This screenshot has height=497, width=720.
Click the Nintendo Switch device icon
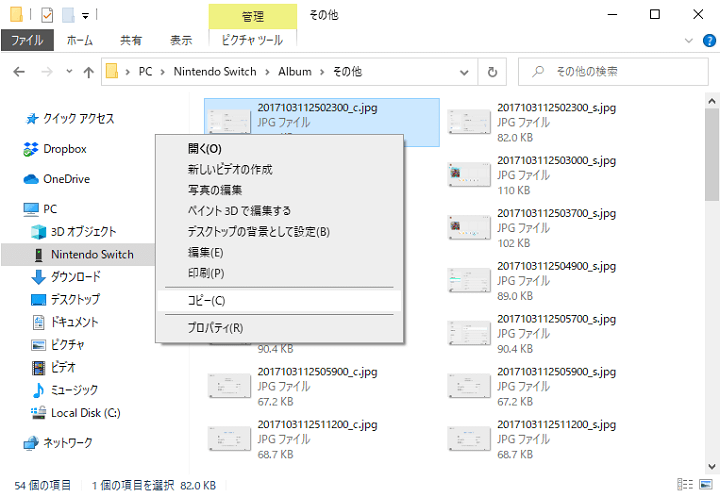click(39, 254)
